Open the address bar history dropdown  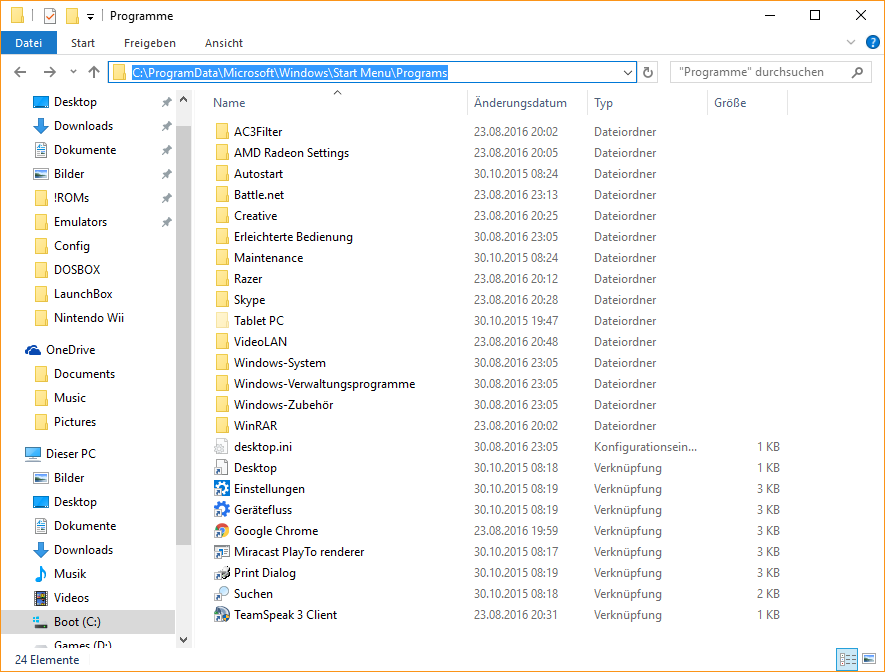click(x=628, y=72)
